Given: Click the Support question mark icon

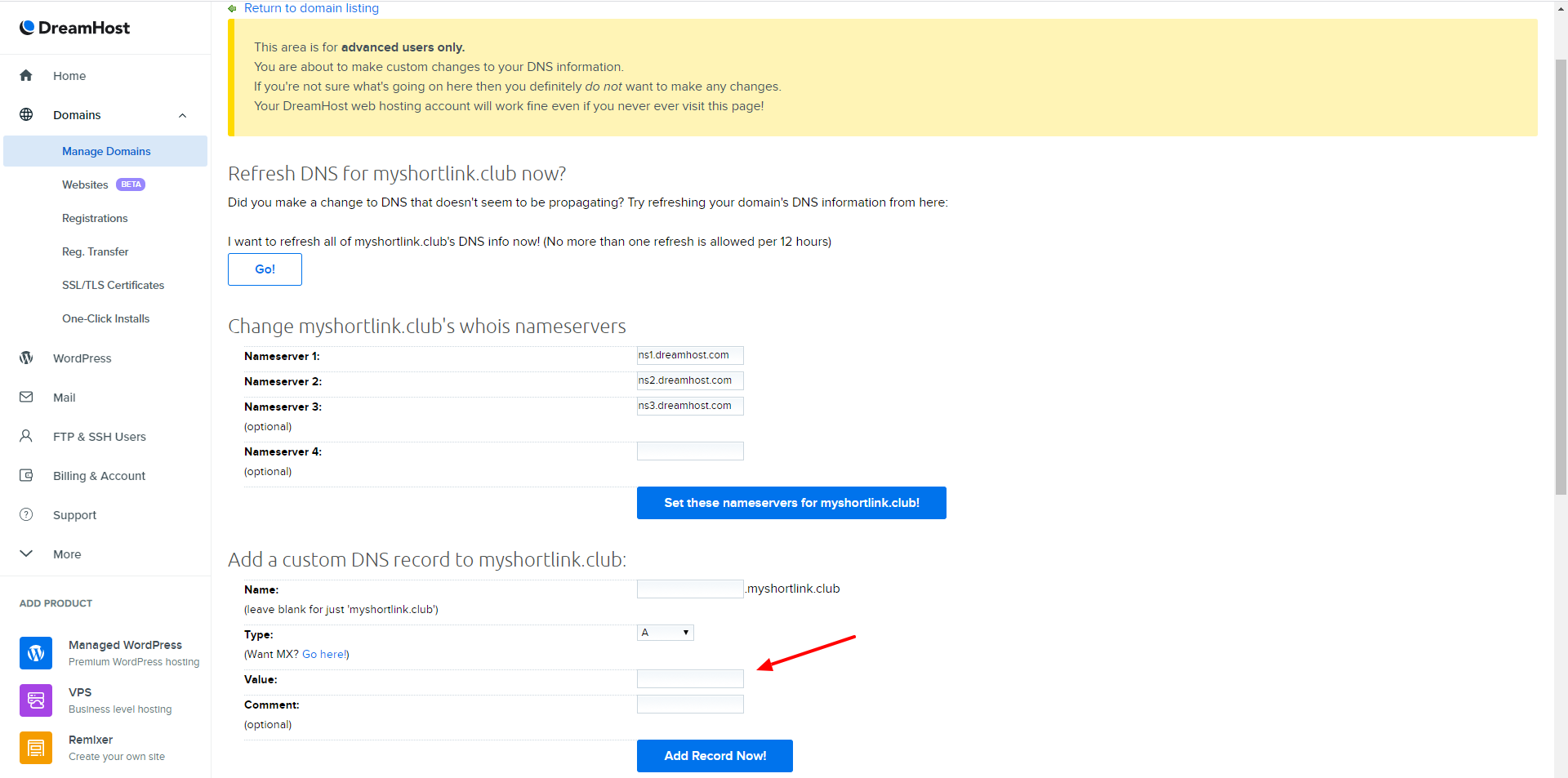Looking at the screenshot, I should [26, 514].
